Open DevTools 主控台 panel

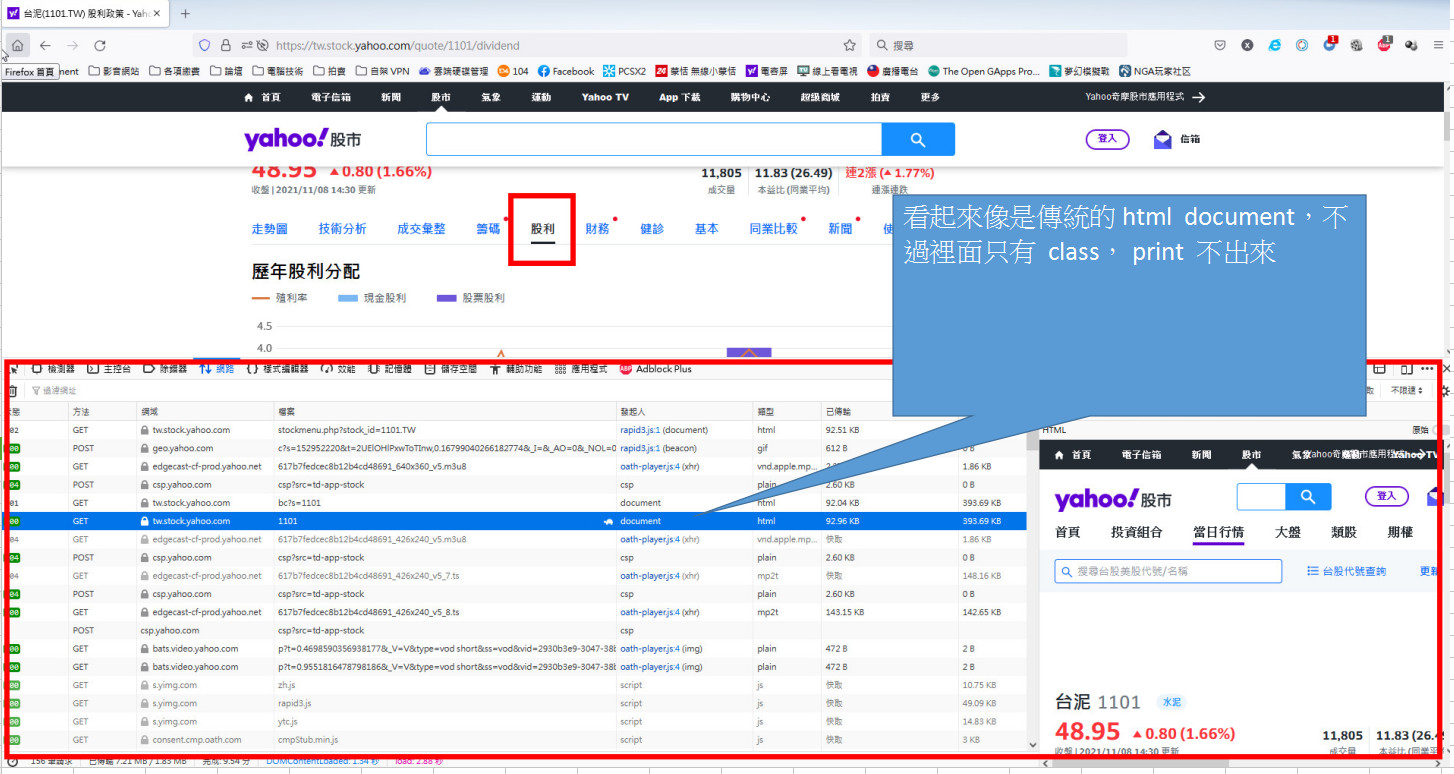click(x=109, y=369)
